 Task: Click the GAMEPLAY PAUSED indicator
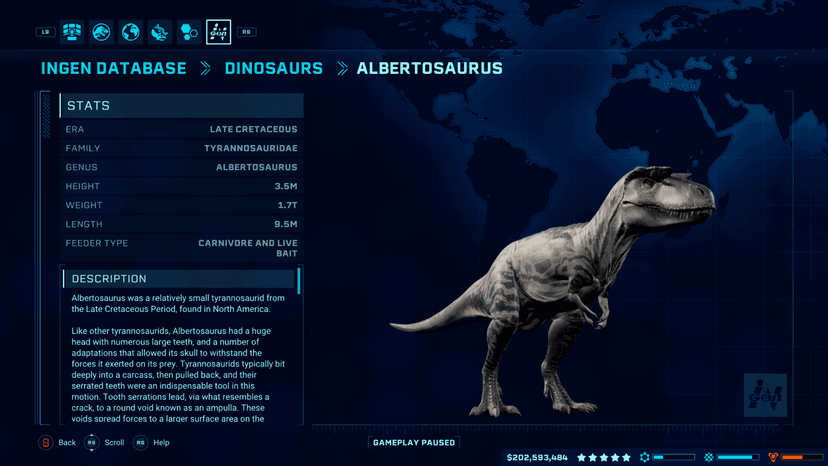click(414, 443)
